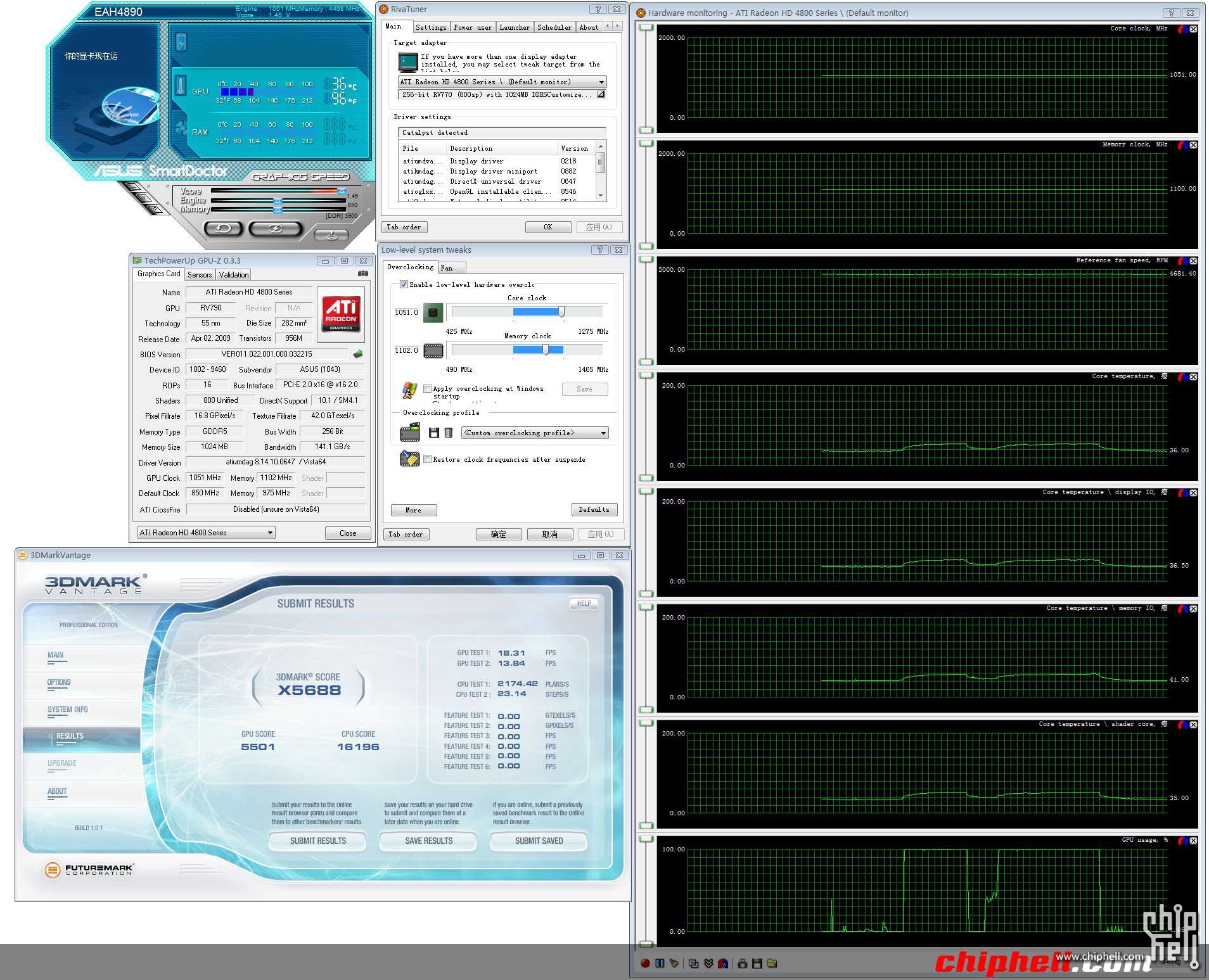
Task: Check Restore clock frequencies after suspended mode
Action: click(428, 459)
